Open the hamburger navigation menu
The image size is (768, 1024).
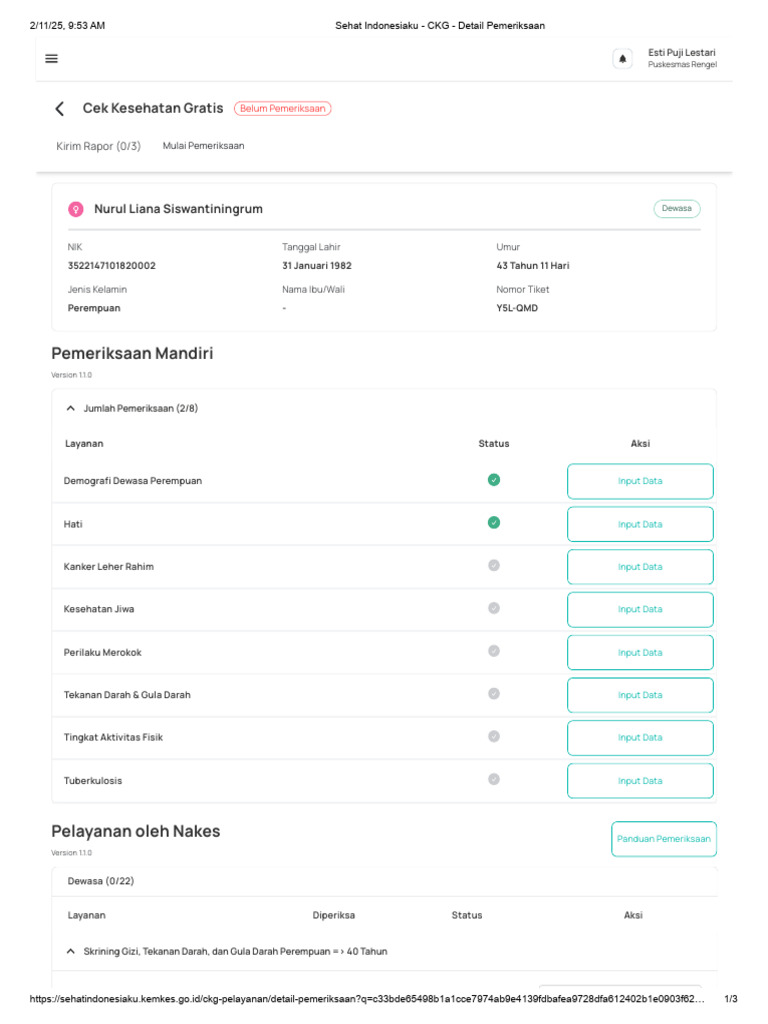click(52, 59)
